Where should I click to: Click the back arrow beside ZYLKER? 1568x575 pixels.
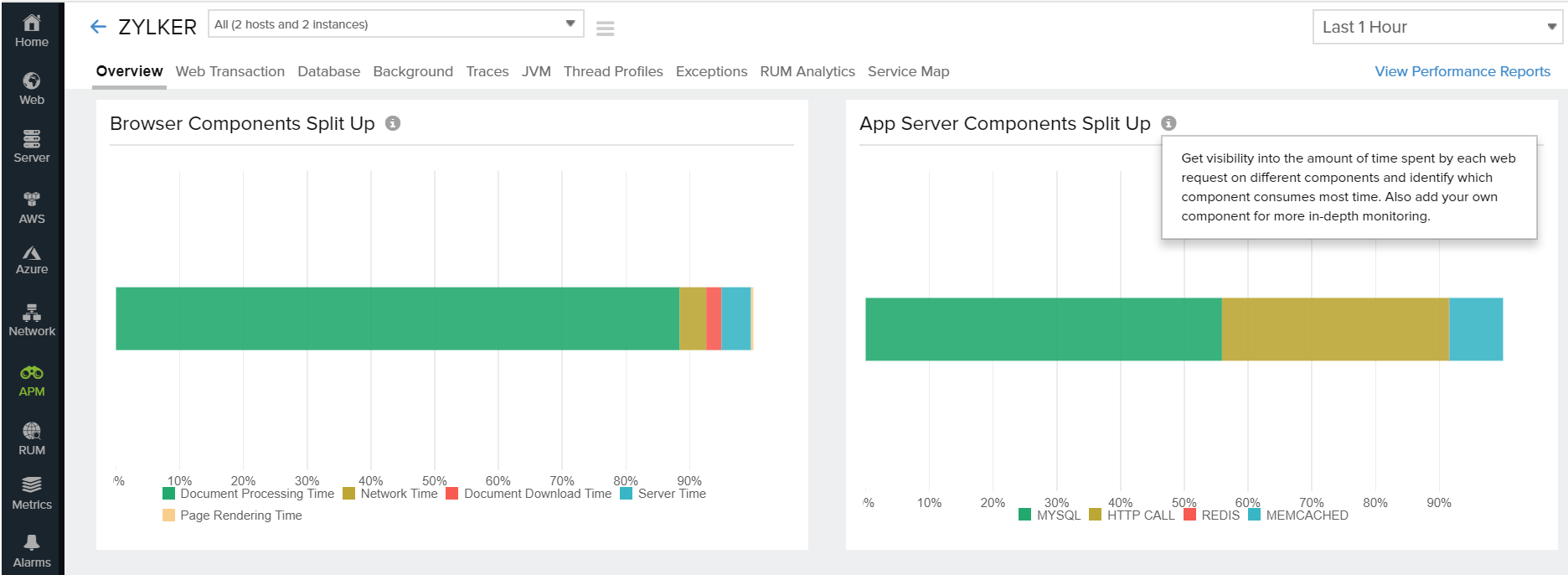coord(98,27)
